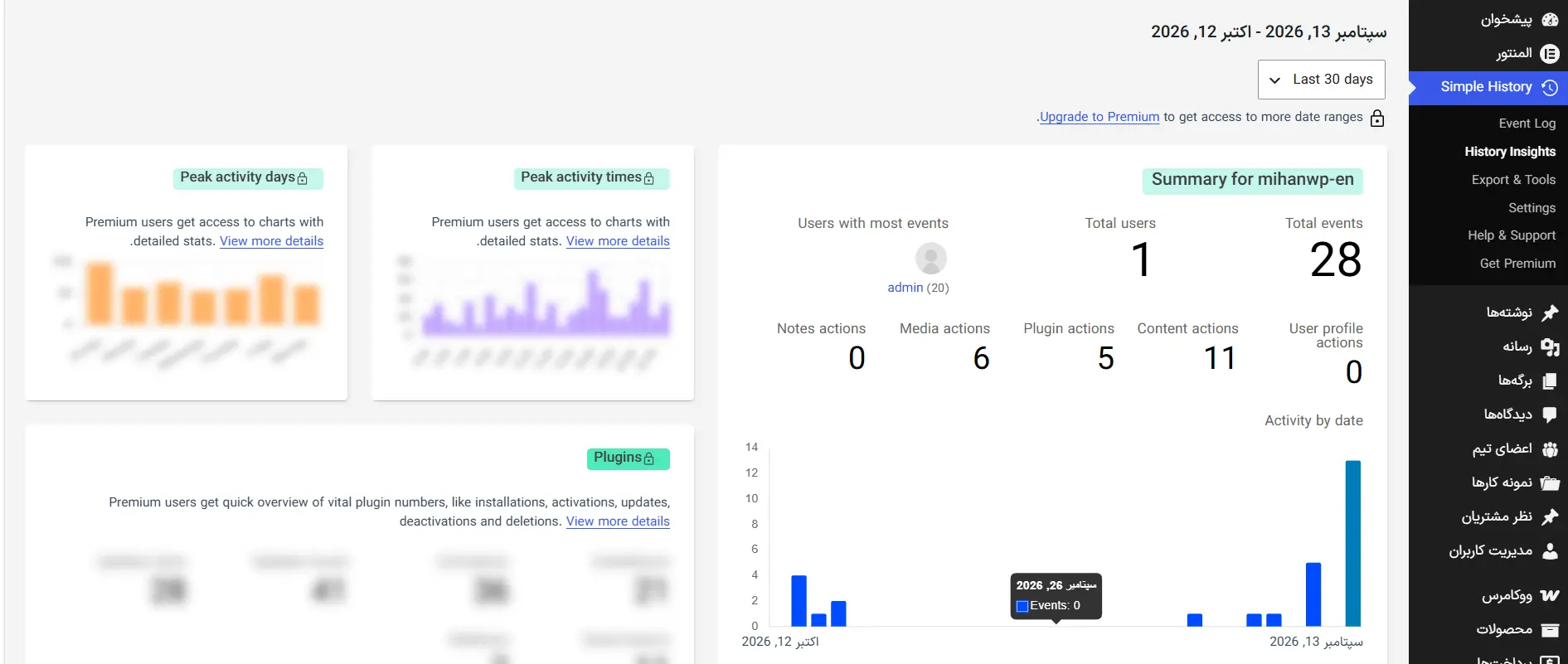Open Help & Support page
The height and width of the screenshot is (664, 1568).
coord(1512,235)
